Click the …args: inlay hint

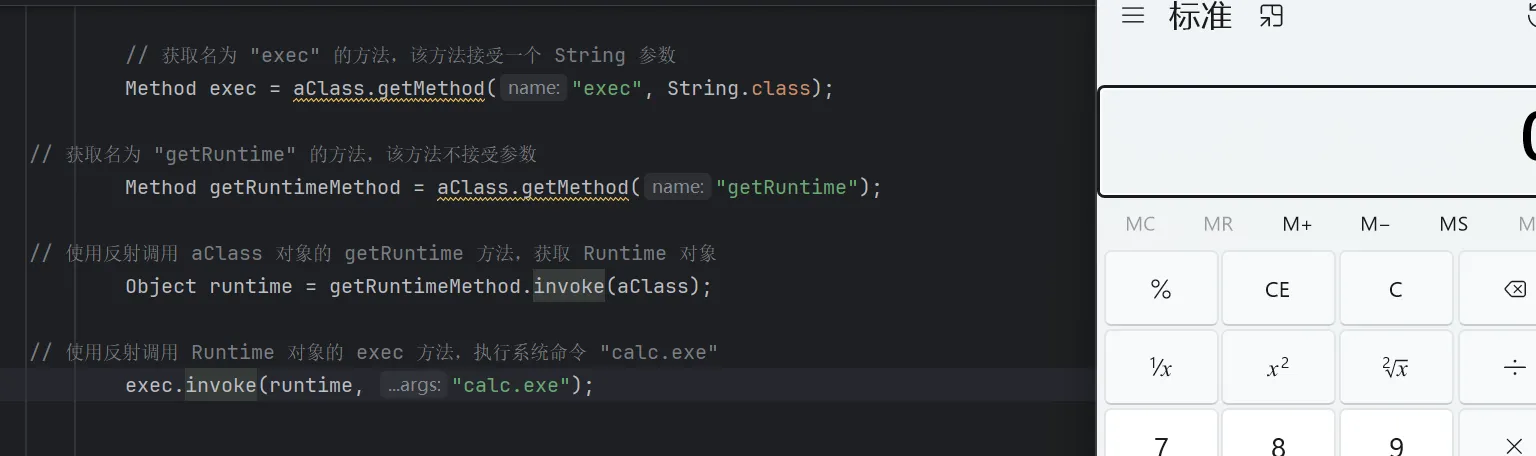(x=413, y=385)
